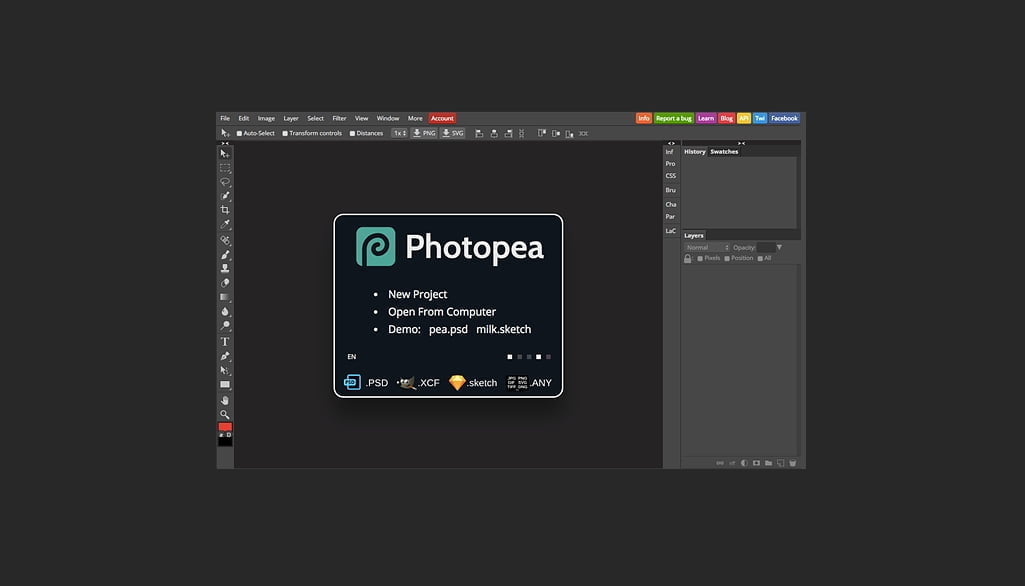
Task: Click the black background color swatch
Action: [225, 442]
